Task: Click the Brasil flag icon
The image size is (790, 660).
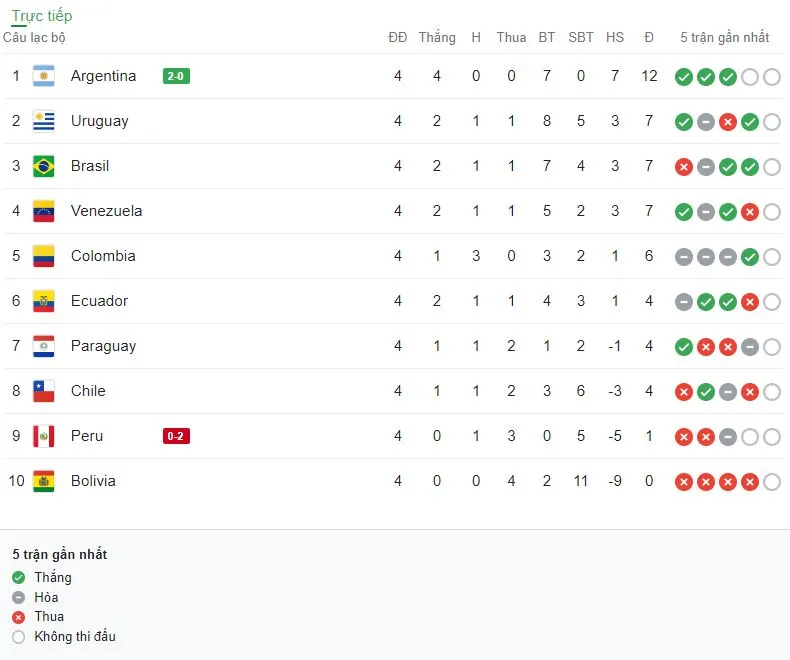Action: tap(43, 166)
